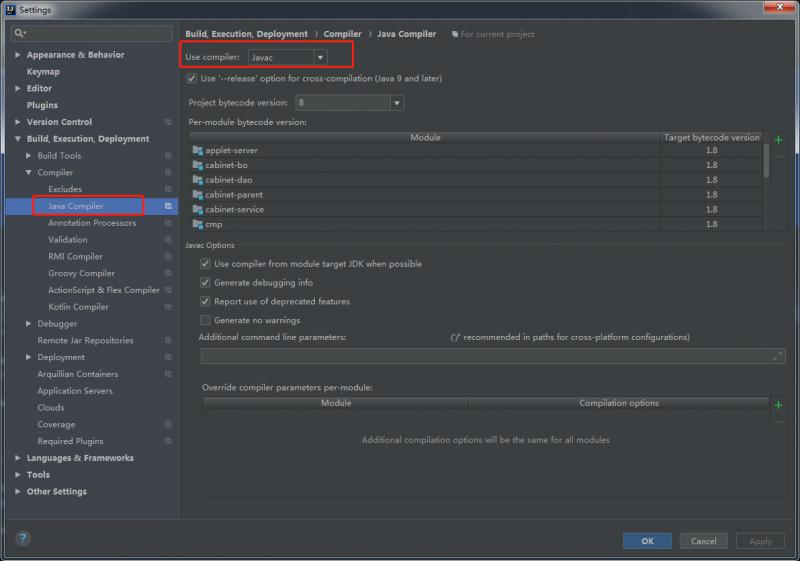
Task: Open Groovy Compiler settings page
Action: pos(81,273)
